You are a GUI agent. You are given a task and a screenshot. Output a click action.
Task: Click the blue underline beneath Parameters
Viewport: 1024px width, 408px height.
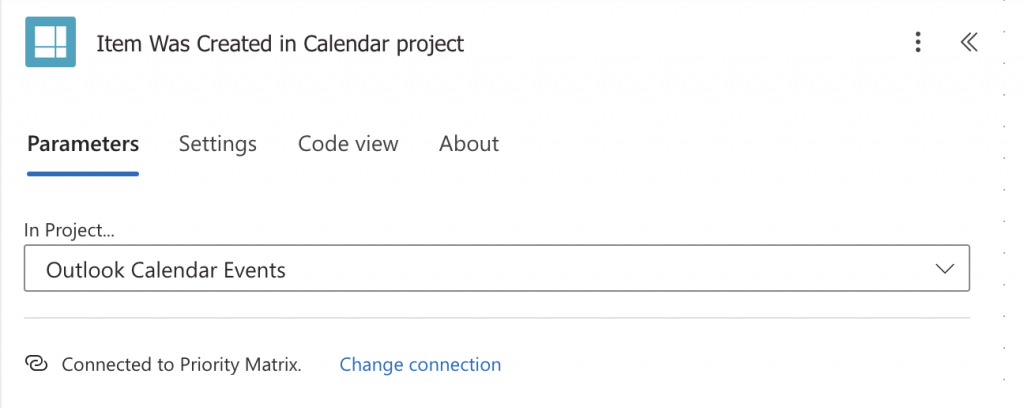(x=83, y=173)
